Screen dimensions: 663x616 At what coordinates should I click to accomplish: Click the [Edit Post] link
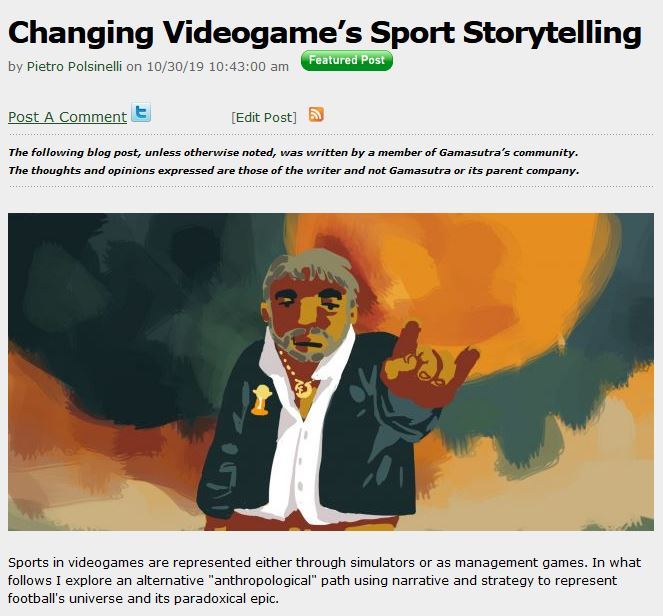tap(264, 118)
